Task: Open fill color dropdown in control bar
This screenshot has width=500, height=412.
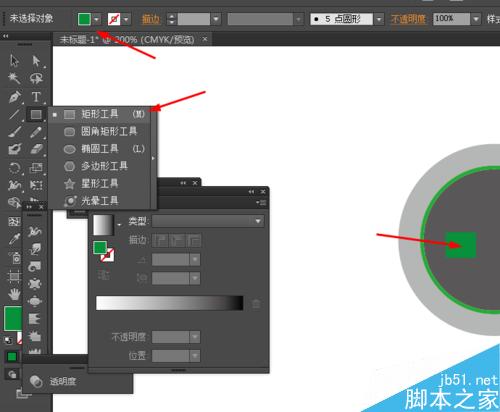Action: (x=97, y=19)
